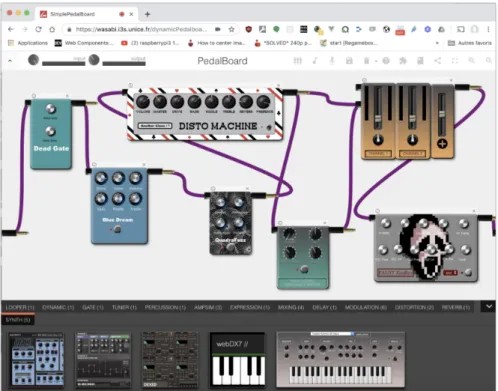Screen dimensions: 498x391
Task: Click the save icon in PedalBoard toolbar
Action: [349, 61]
